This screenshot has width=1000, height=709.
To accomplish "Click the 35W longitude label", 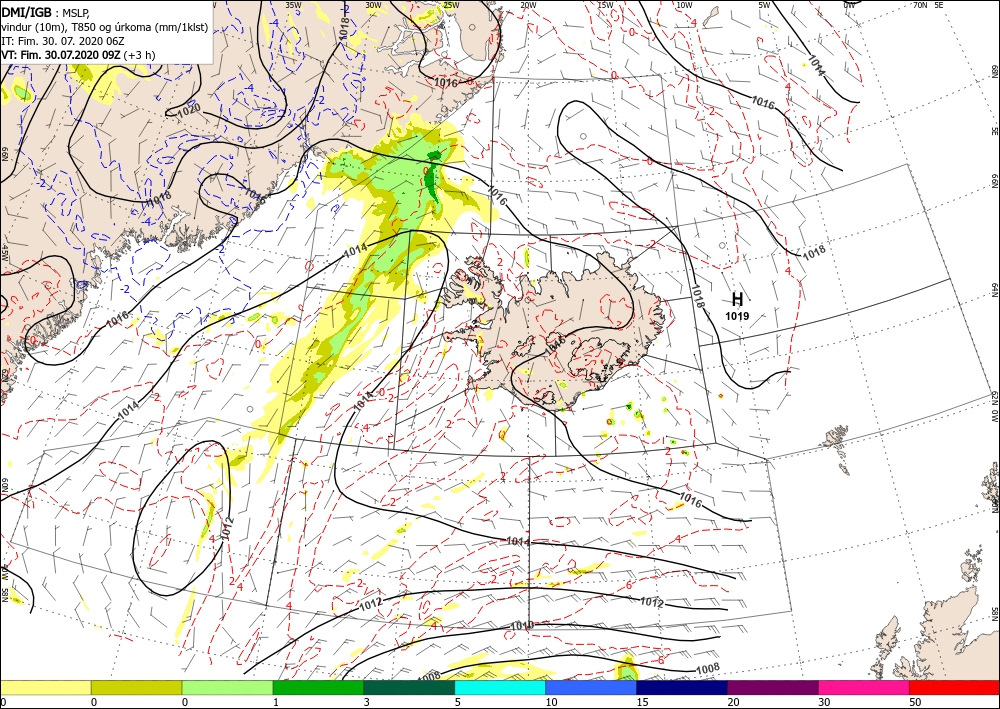I will tap(293, 5).
